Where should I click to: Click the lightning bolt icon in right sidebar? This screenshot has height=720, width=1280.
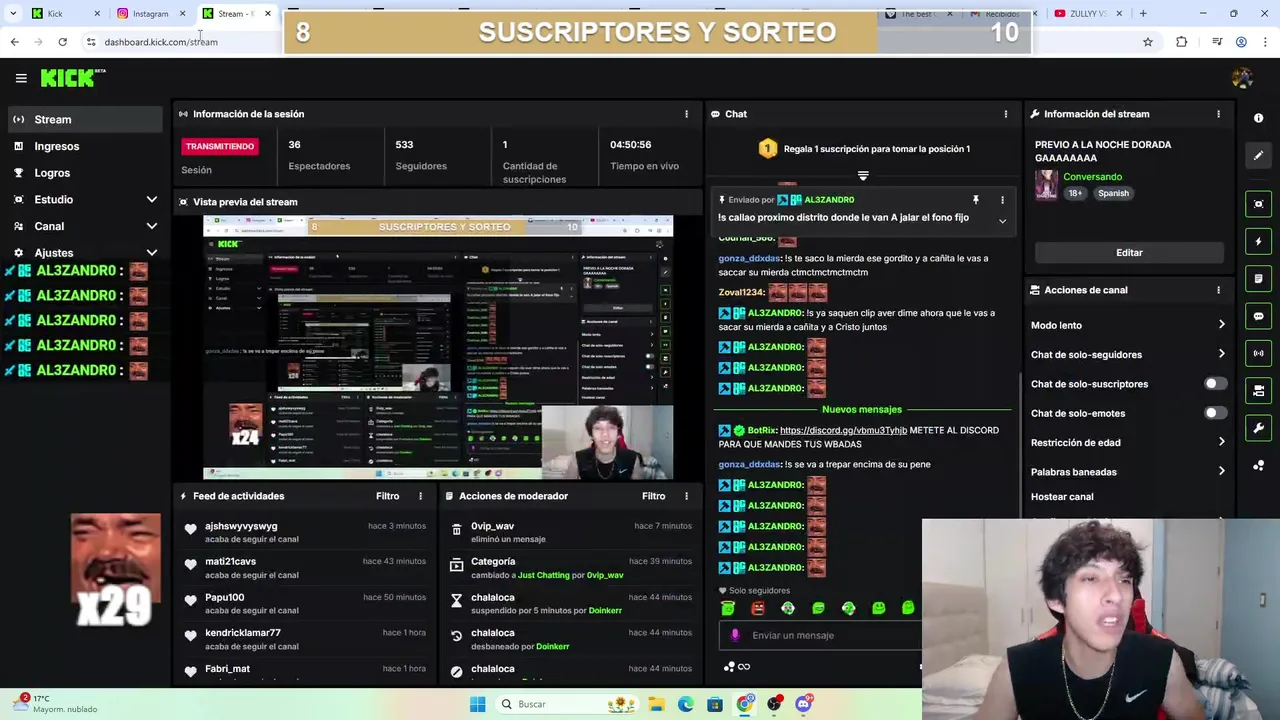[1258, 242]
